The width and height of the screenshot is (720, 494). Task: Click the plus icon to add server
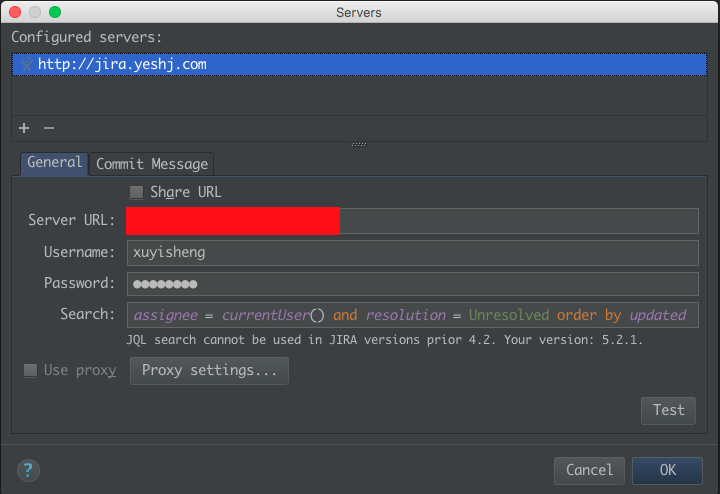(24, 128)
